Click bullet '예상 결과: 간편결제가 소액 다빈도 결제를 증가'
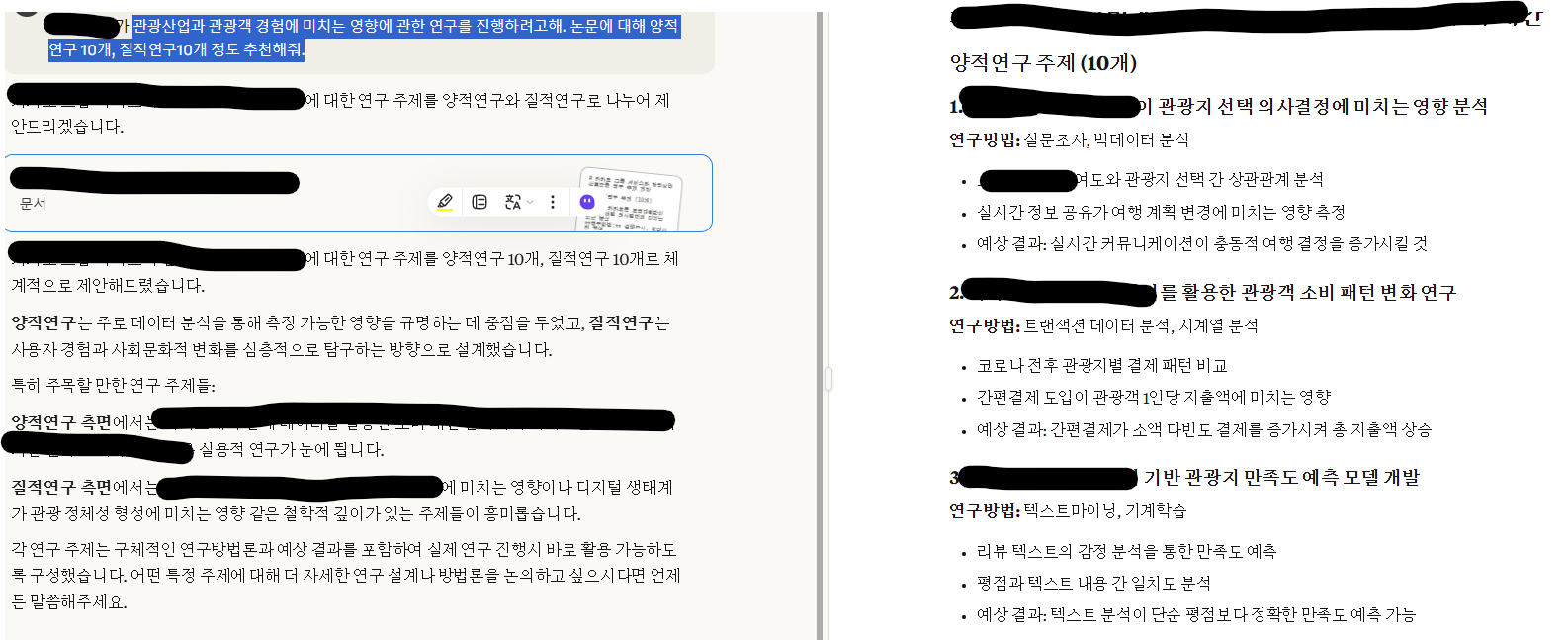This screenshot has height=640, width=1568. pyautogui.click(x=1204, y=429)
